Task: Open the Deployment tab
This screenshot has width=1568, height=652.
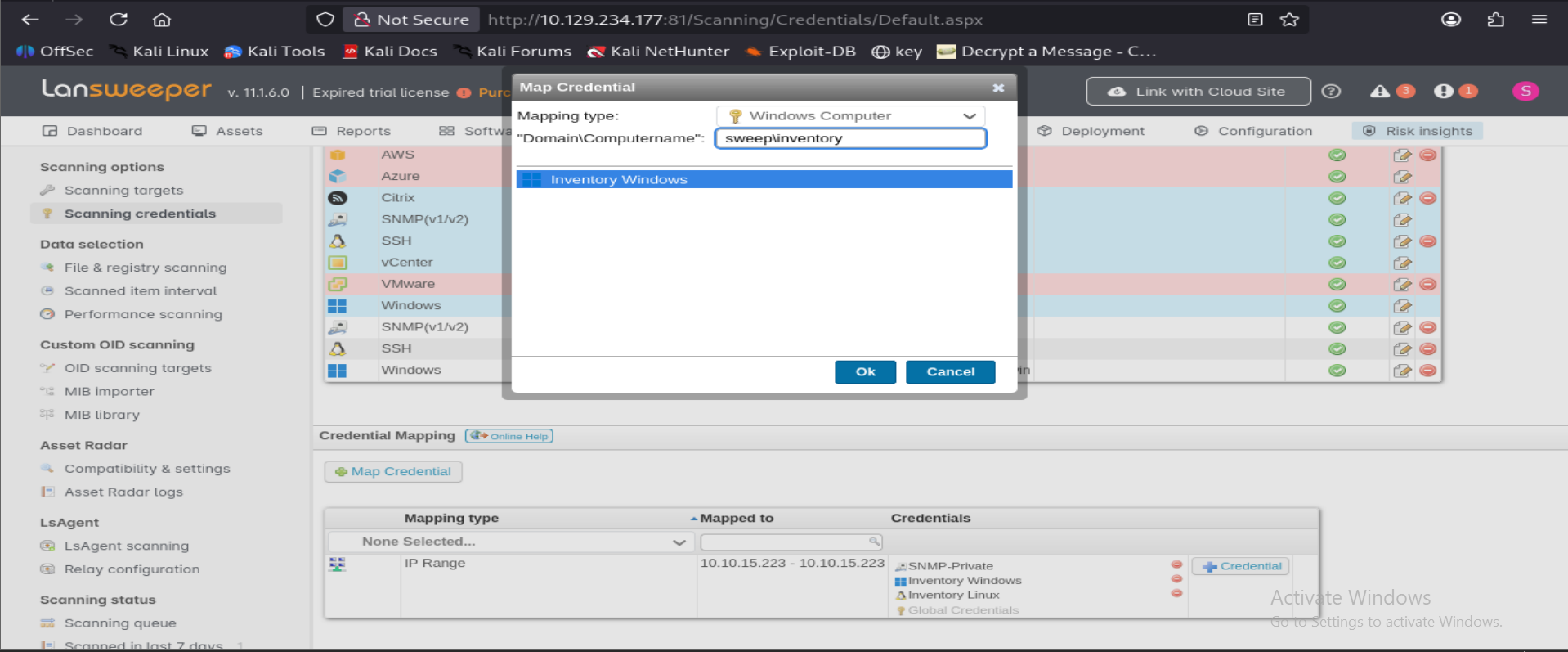Action: [1091, 131]
